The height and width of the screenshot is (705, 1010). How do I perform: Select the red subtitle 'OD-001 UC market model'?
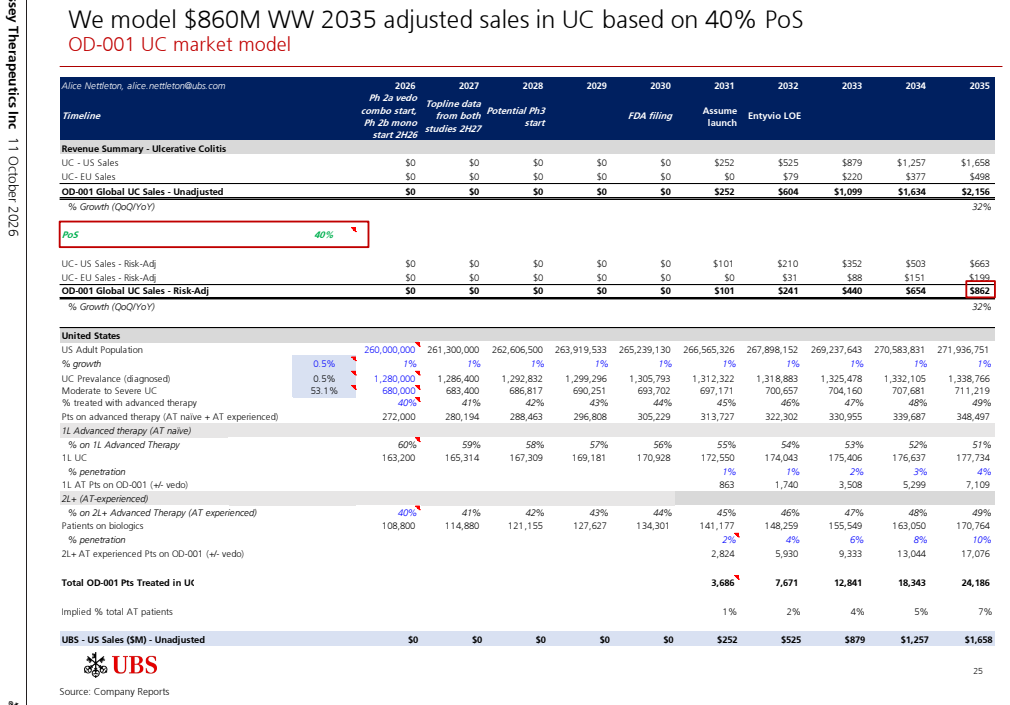coord(180,44)
